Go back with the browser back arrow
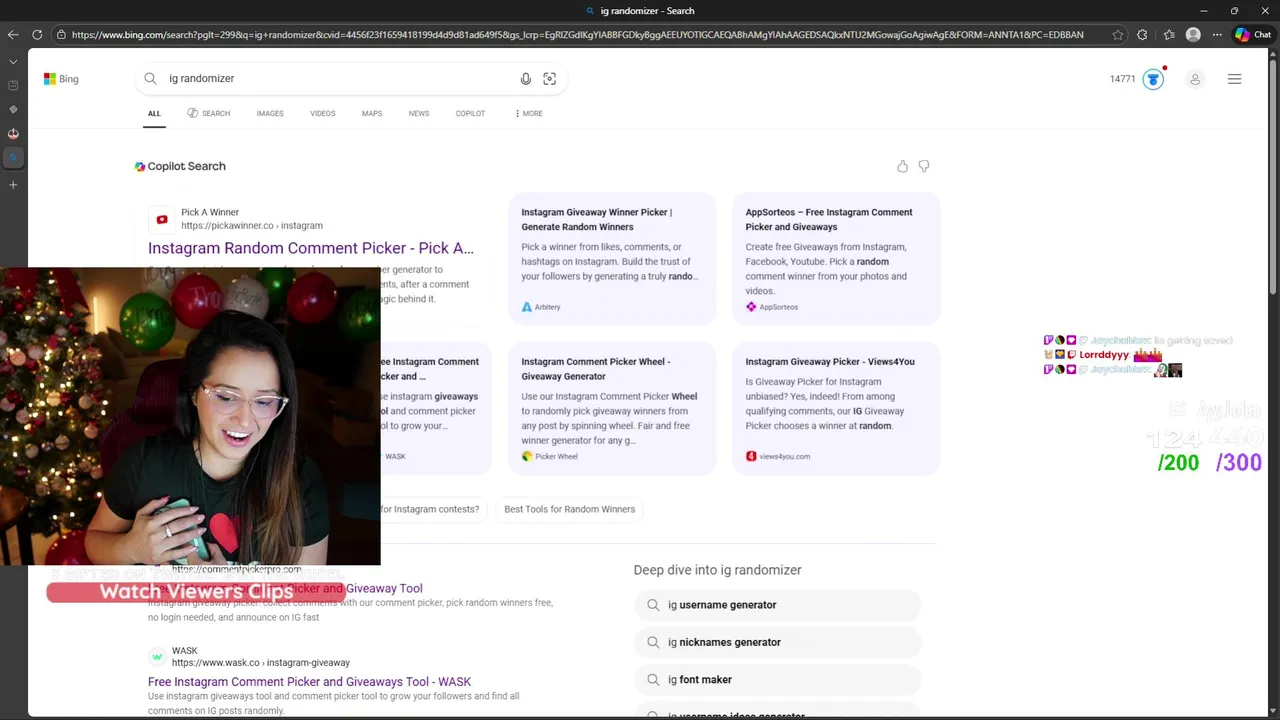 tap(13, 35)
